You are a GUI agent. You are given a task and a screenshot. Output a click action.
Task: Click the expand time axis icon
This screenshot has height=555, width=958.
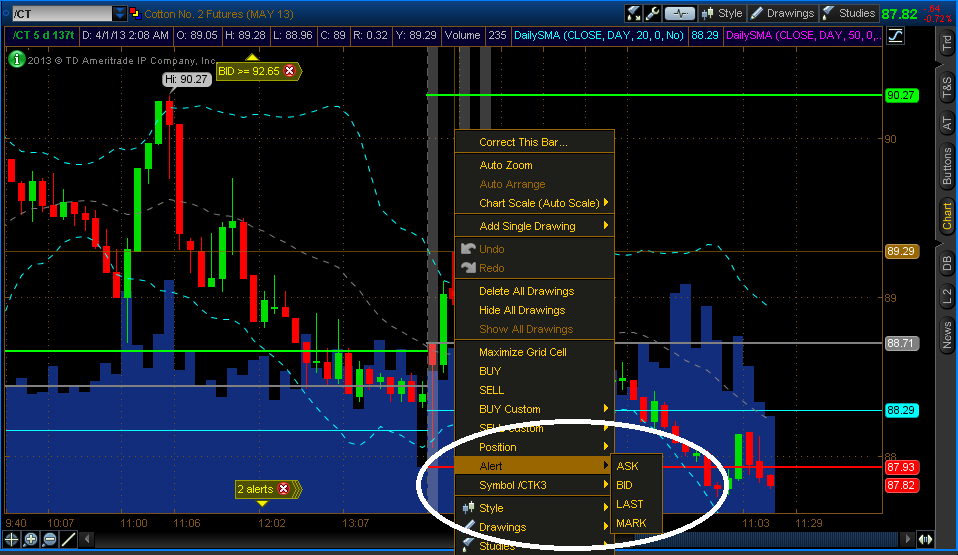tap(925, 539)
